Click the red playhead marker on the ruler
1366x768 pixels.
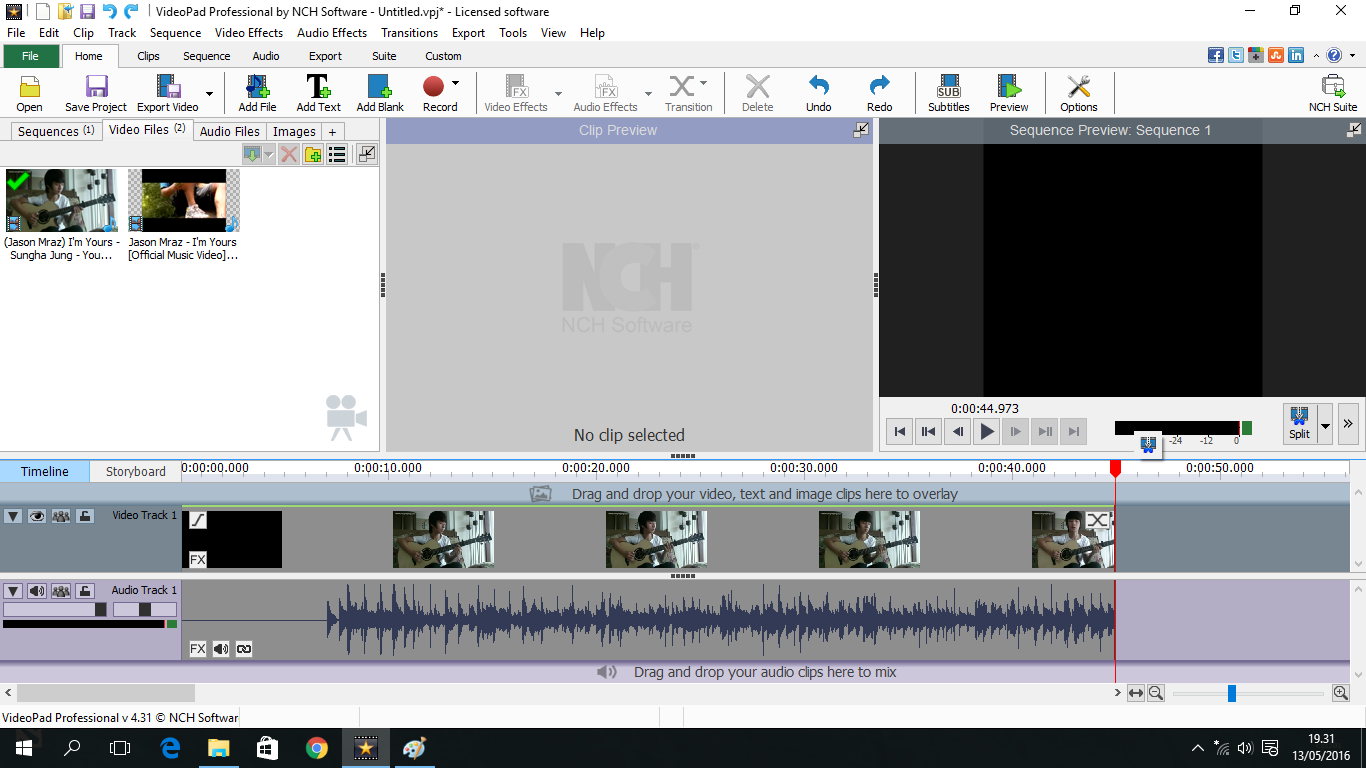[x=1115, y=468]
